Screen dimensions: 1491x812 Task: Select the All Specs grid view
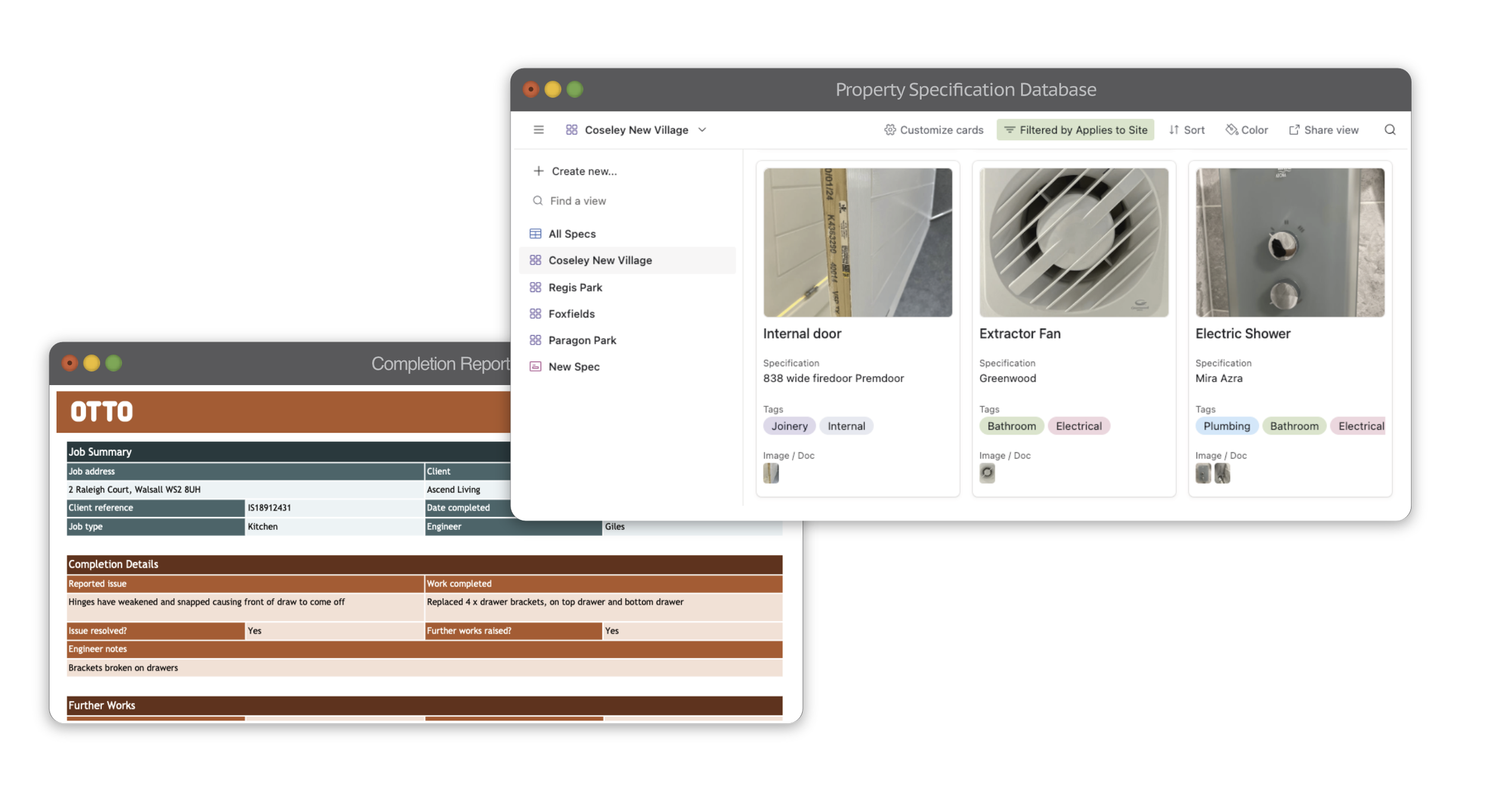click(571, 234)
